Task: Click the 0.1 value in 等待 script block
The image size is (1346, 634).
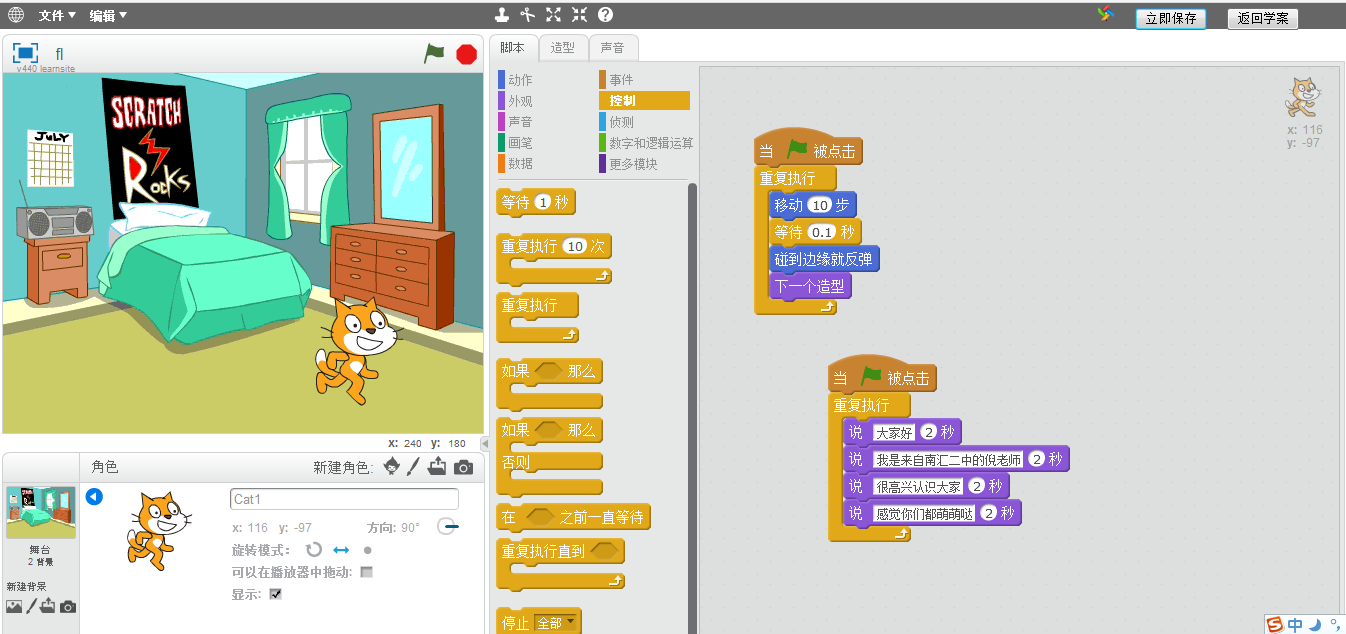Action: [822, 232]
